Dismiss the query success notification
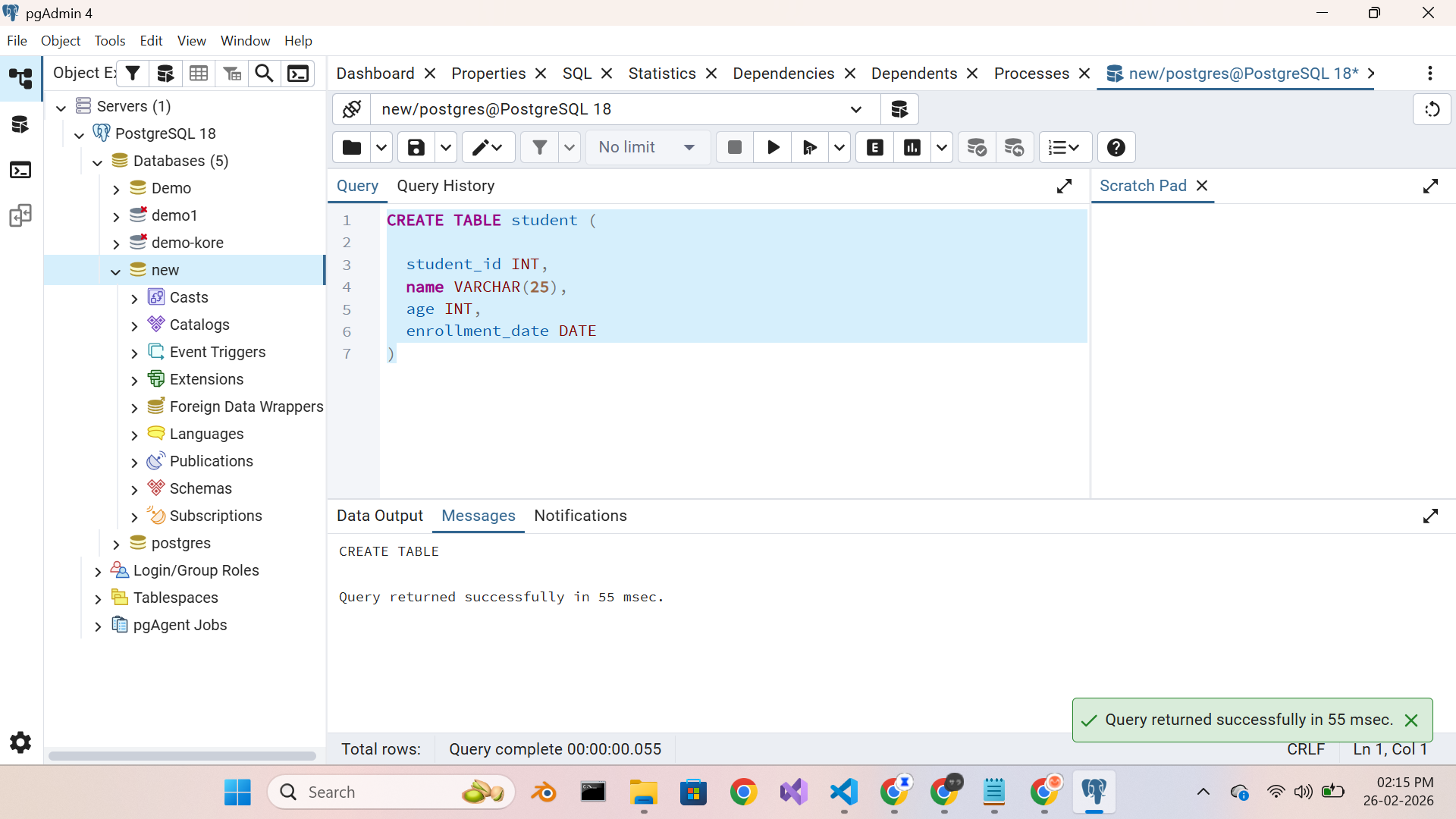Screen dimensions: 1456x819 pyautogui.click(x=1411, y=720)
